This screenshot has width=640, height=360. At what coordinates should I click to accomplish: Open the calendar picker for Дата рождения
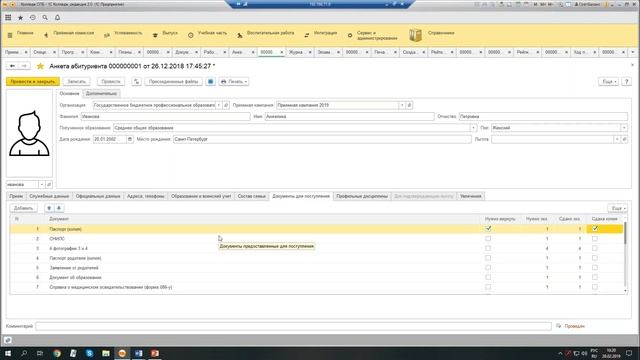pos(129,139)
